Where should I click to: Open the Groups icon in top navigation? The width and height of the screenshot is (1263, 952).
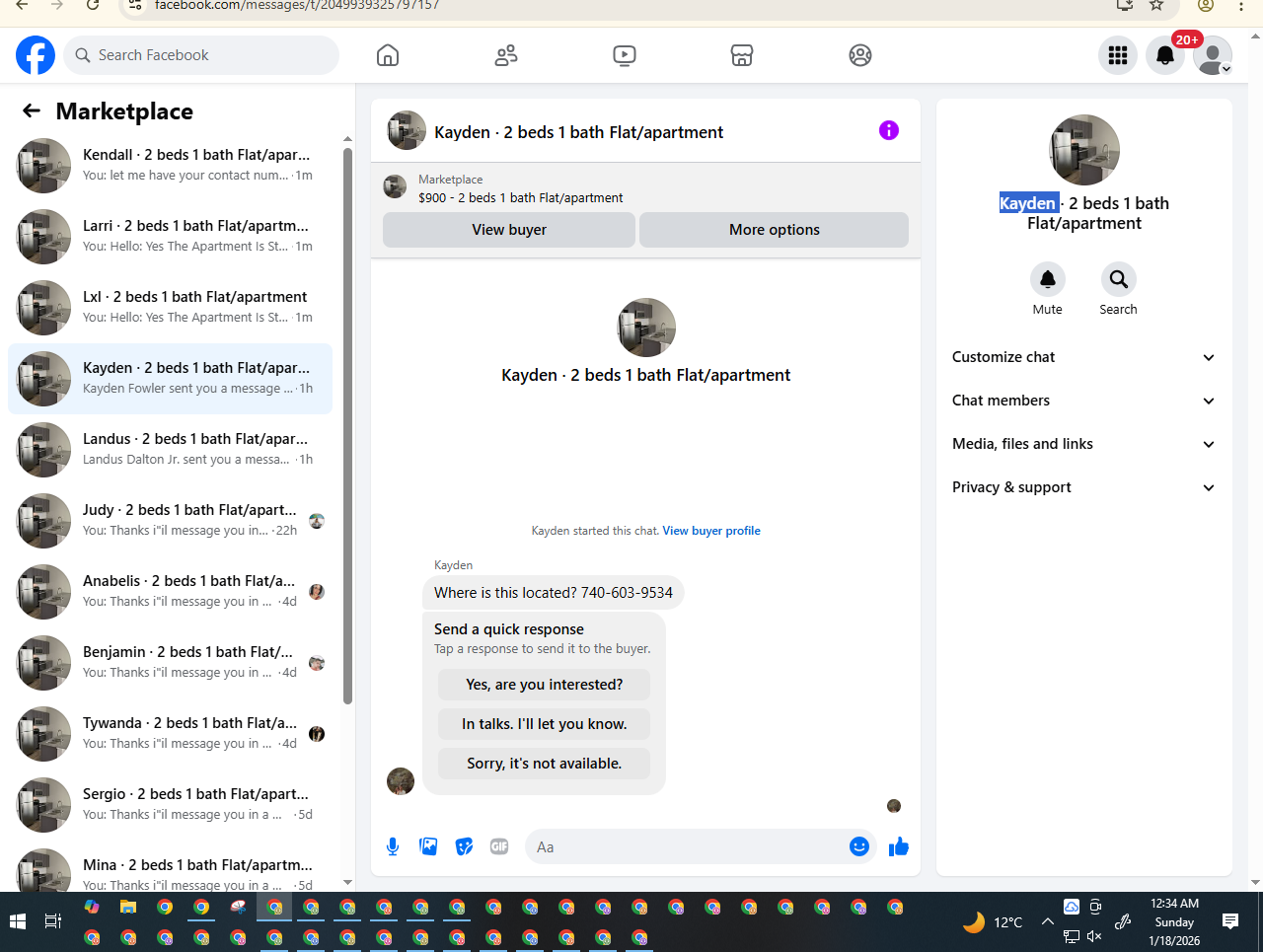860,55
